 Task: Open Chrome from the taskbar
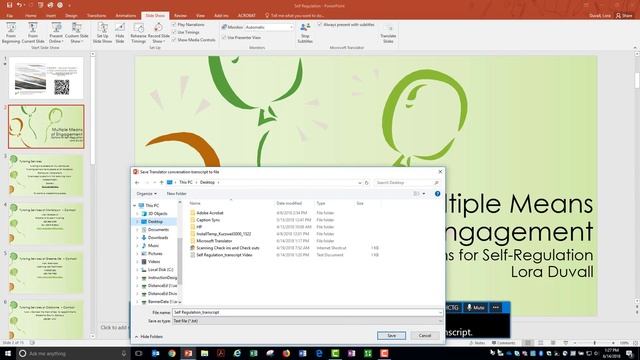pos(172,353)
